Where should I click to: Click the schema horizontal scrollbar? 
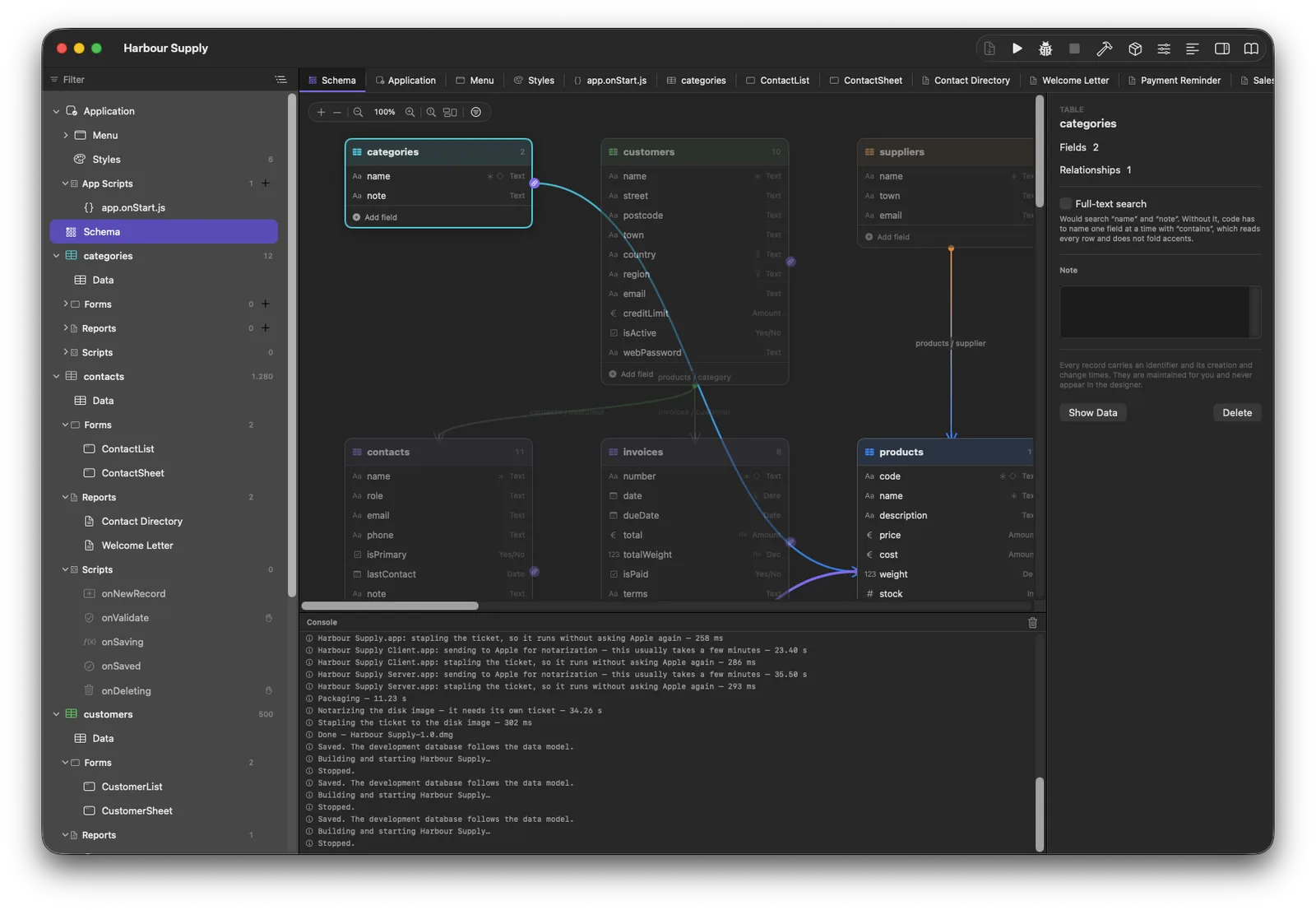[x=390, y=606]
